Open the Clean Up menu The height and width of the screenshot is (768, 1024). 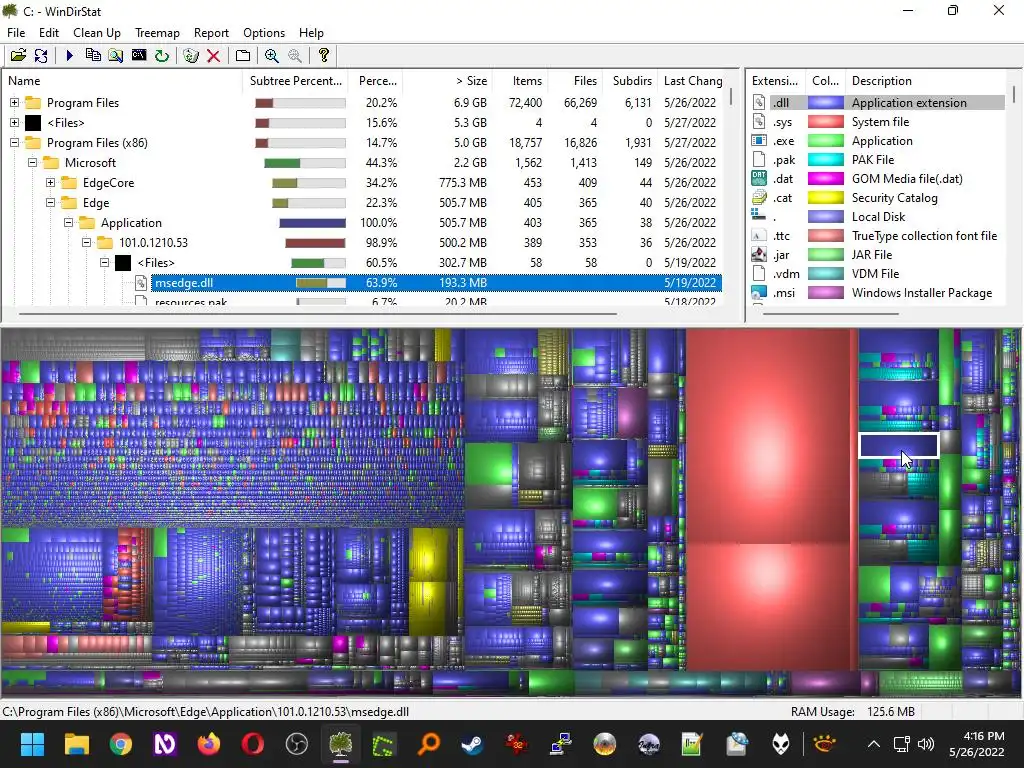(97, 33)
